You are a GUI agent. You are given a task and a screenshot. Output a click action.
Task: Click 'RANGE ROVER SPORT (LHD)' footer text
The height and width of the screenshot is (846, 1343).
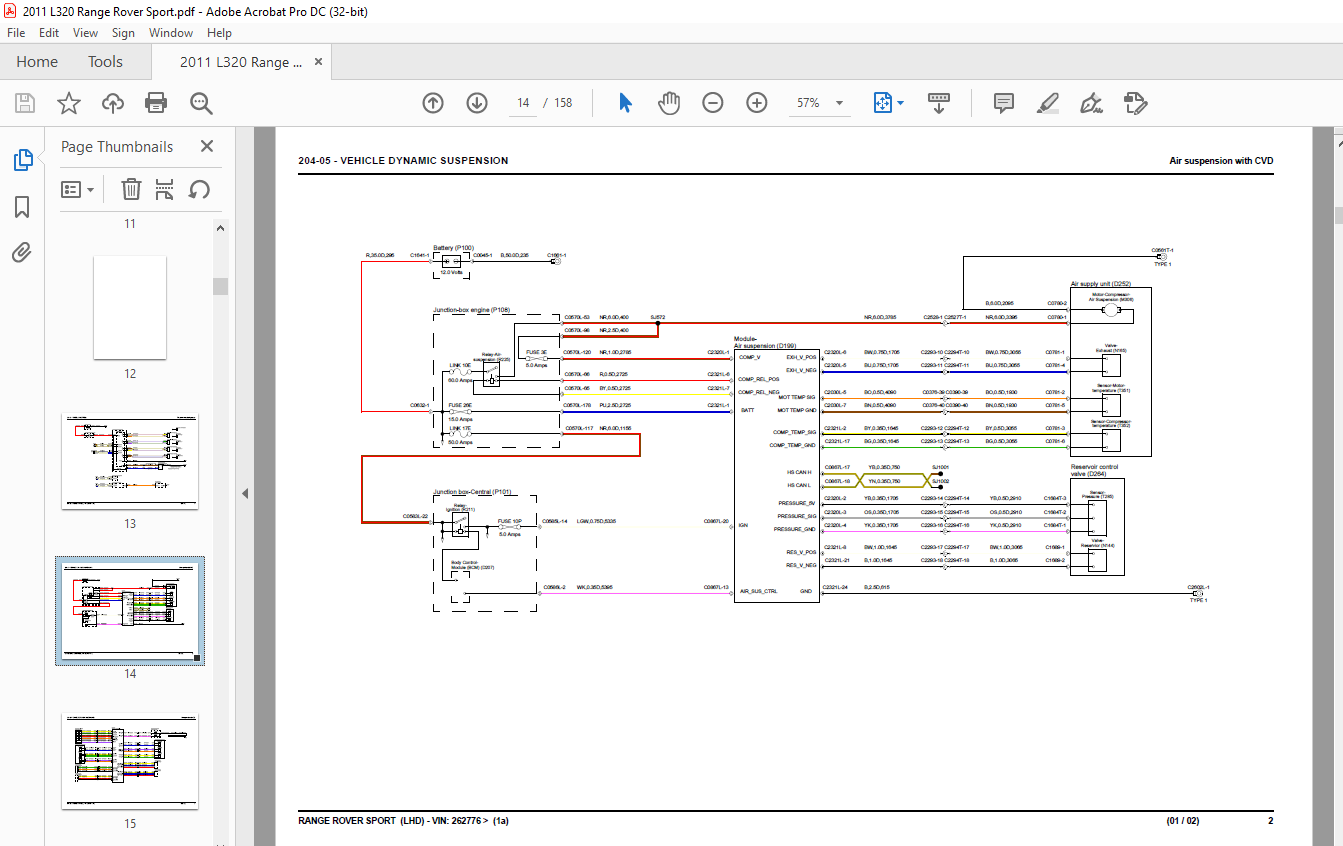coord(361,821)
